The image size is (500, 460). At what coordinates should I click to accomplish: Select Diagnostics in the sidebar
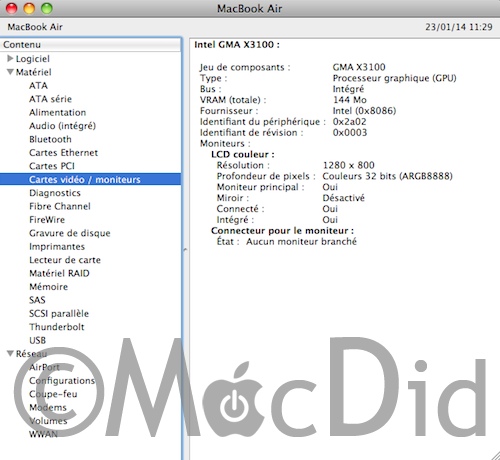coord(55,193)
